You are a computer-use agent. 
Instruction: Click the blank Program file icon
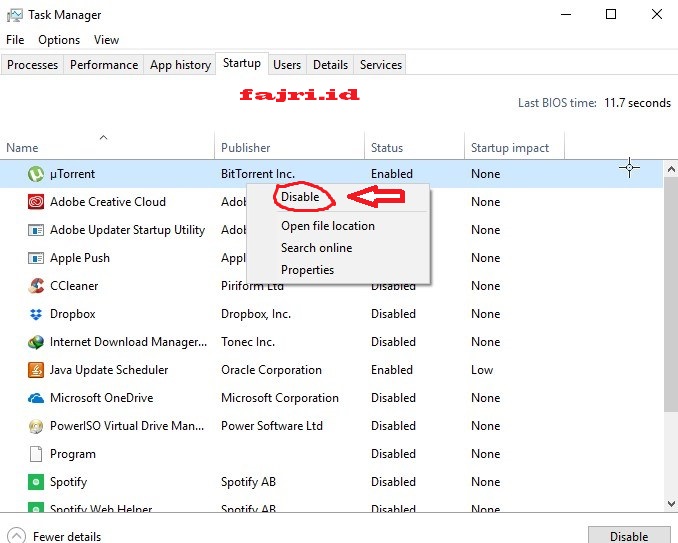coord(36,454)
